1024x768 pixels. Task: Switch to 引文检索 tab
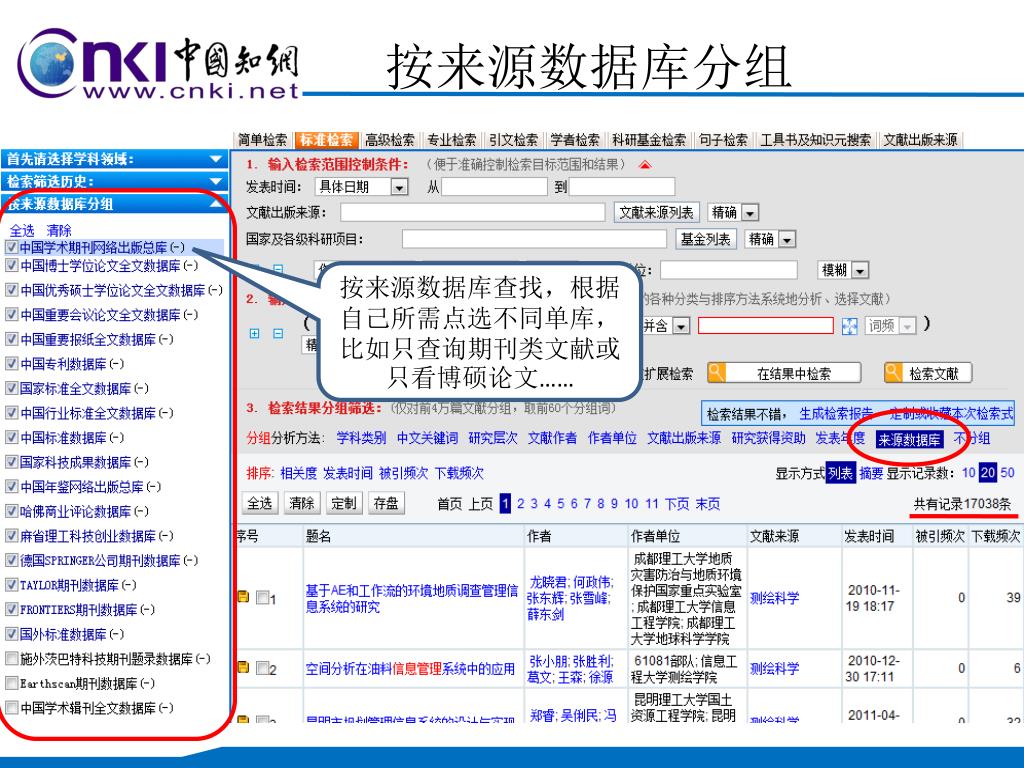pos(513,140)
